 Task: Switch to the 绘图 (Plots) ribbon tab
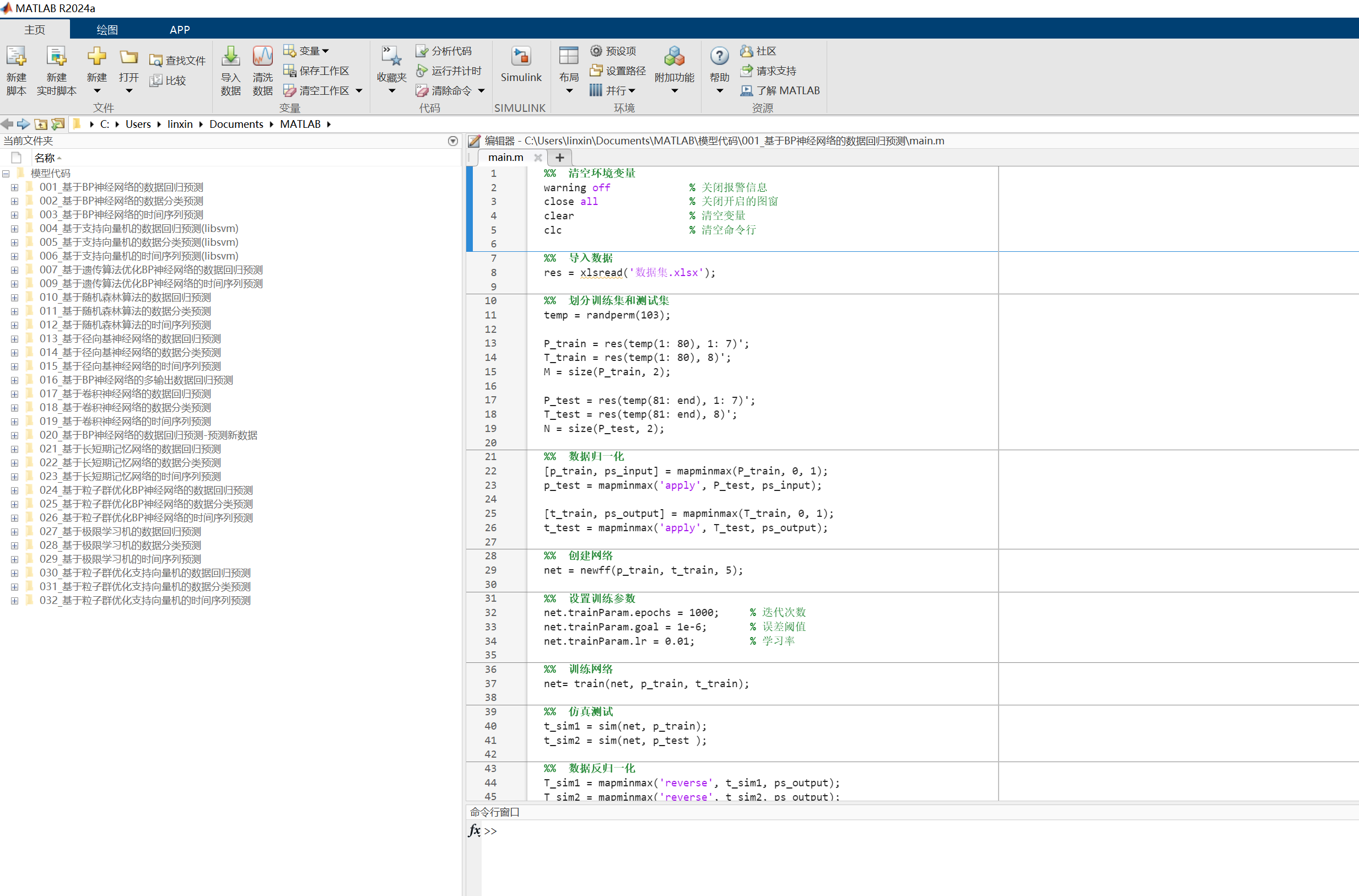click(x=107, y=29)
